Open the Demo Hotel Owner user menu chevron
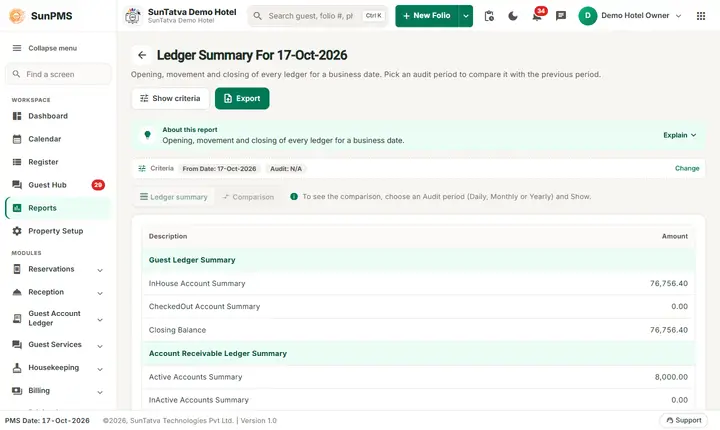The height and width of the screenshot is (430, 720). pyautogui.click(x=678, y=16)
